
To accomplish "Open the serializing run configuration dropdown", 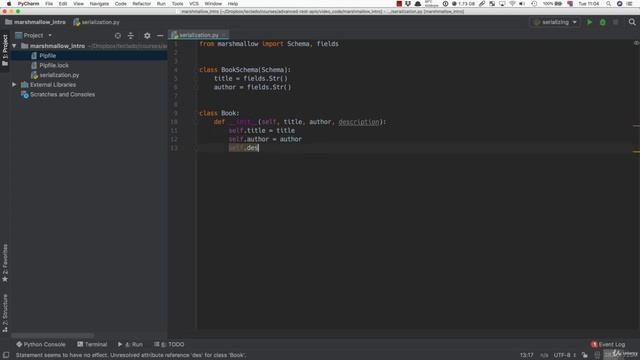I will (555, 22).
